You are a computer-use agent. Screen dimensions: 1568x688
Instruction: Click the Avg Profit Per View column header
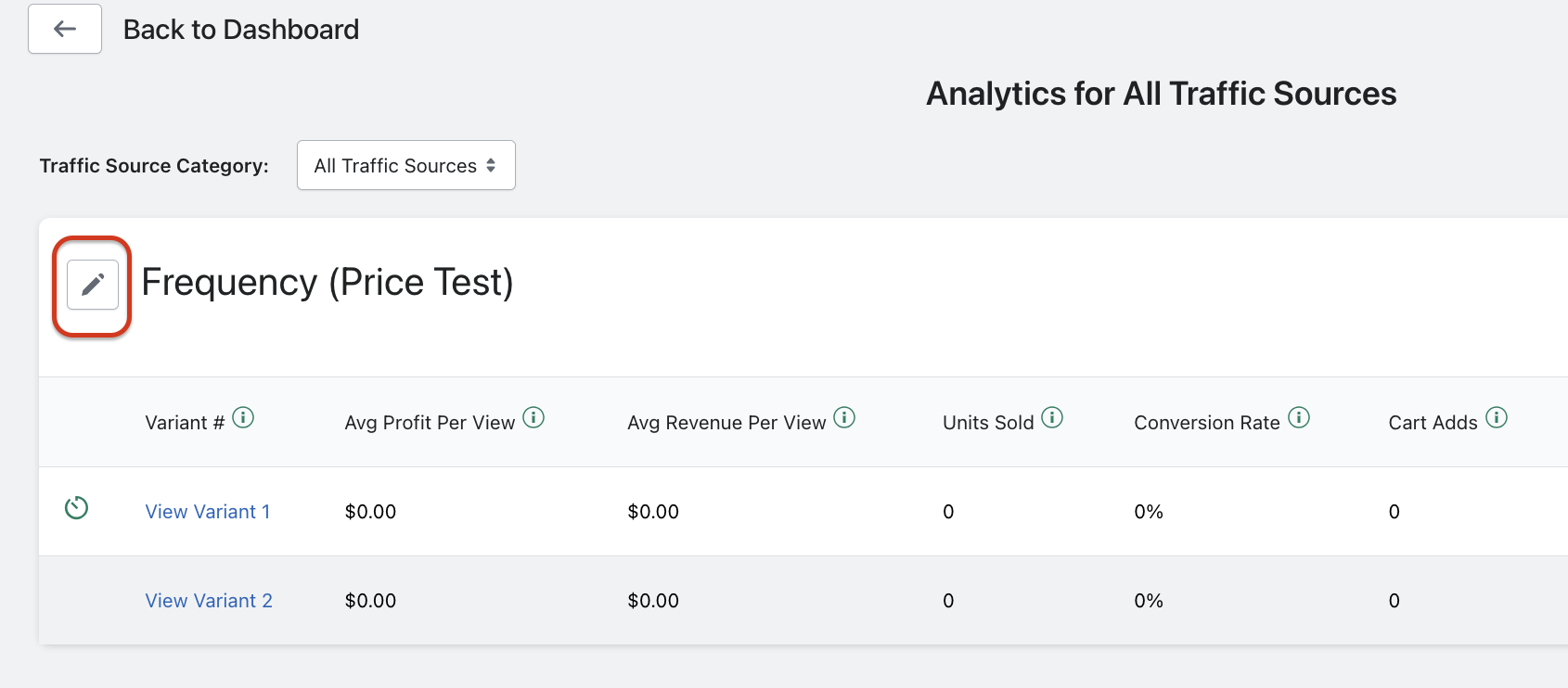click(430, 423)
